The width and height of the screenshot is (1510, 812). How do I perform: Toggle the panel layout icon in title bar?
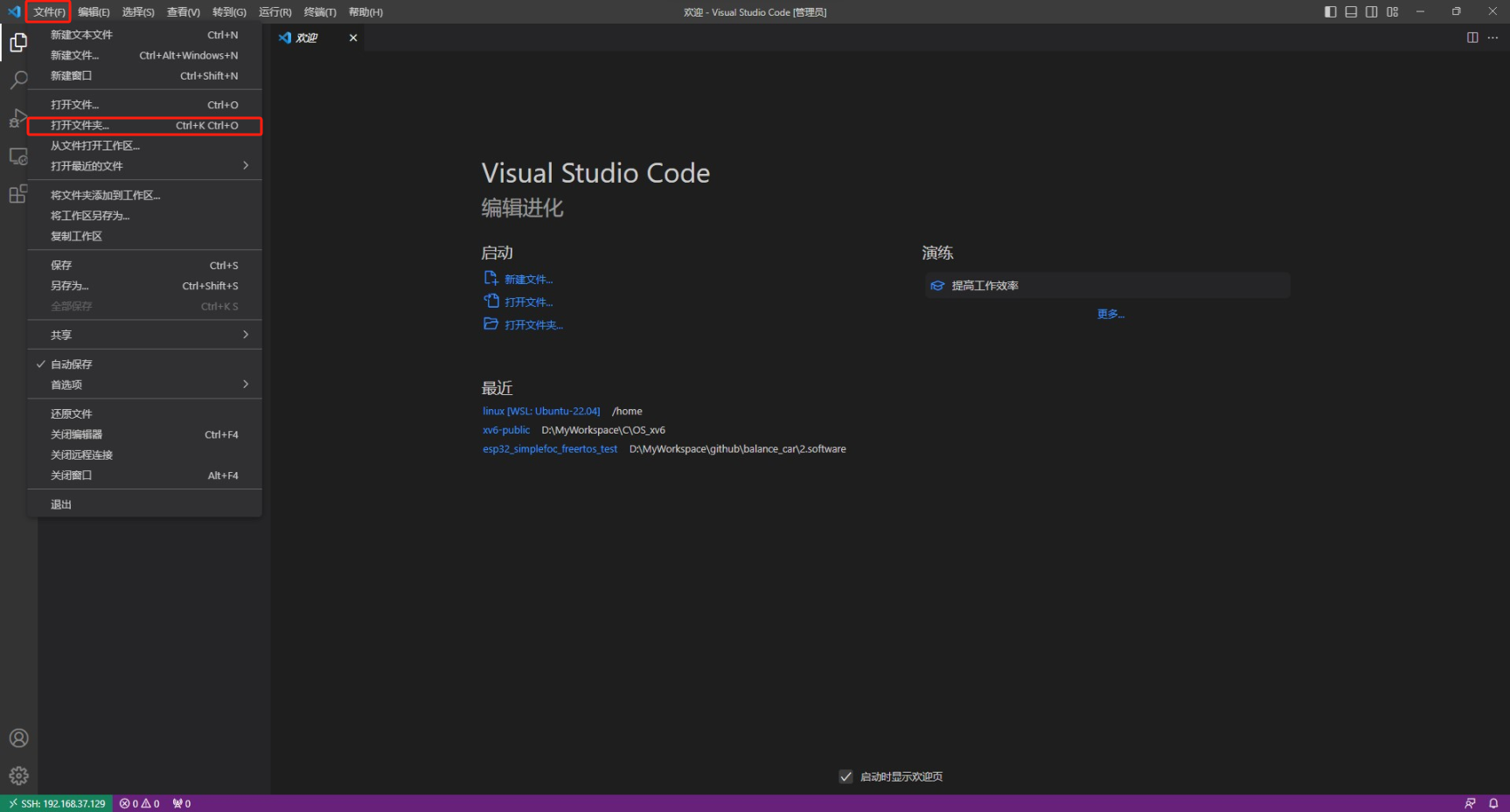[x=1351, y=12]
